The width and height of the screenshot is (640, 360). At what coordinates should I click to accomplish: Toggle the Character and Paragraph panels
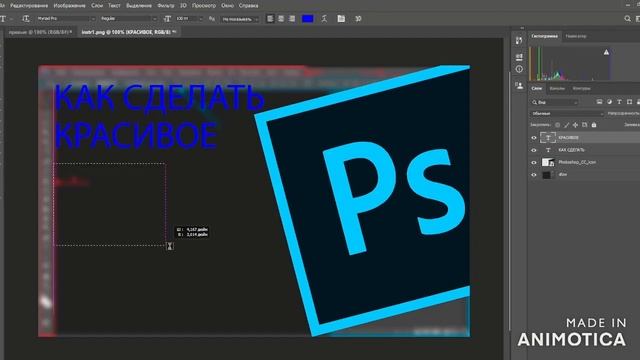(x=341, y=19)
